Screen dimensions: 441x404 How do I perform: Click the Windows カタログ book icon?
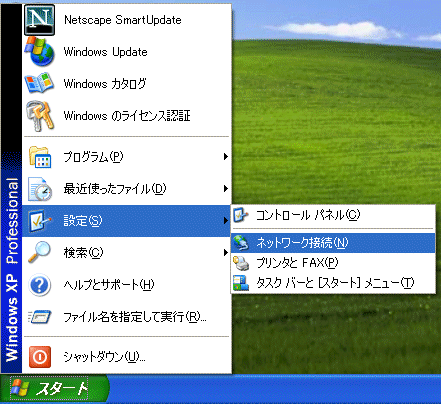pyautogui.click(x=39, y=83)
